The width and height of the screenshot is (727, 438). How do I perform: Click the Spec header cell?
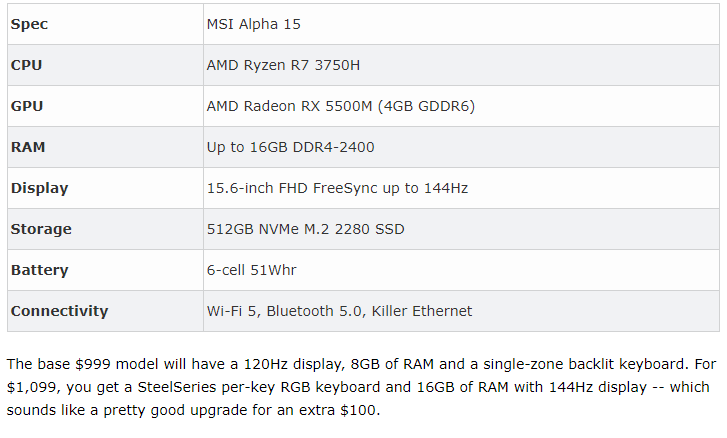tap(105, 24)
